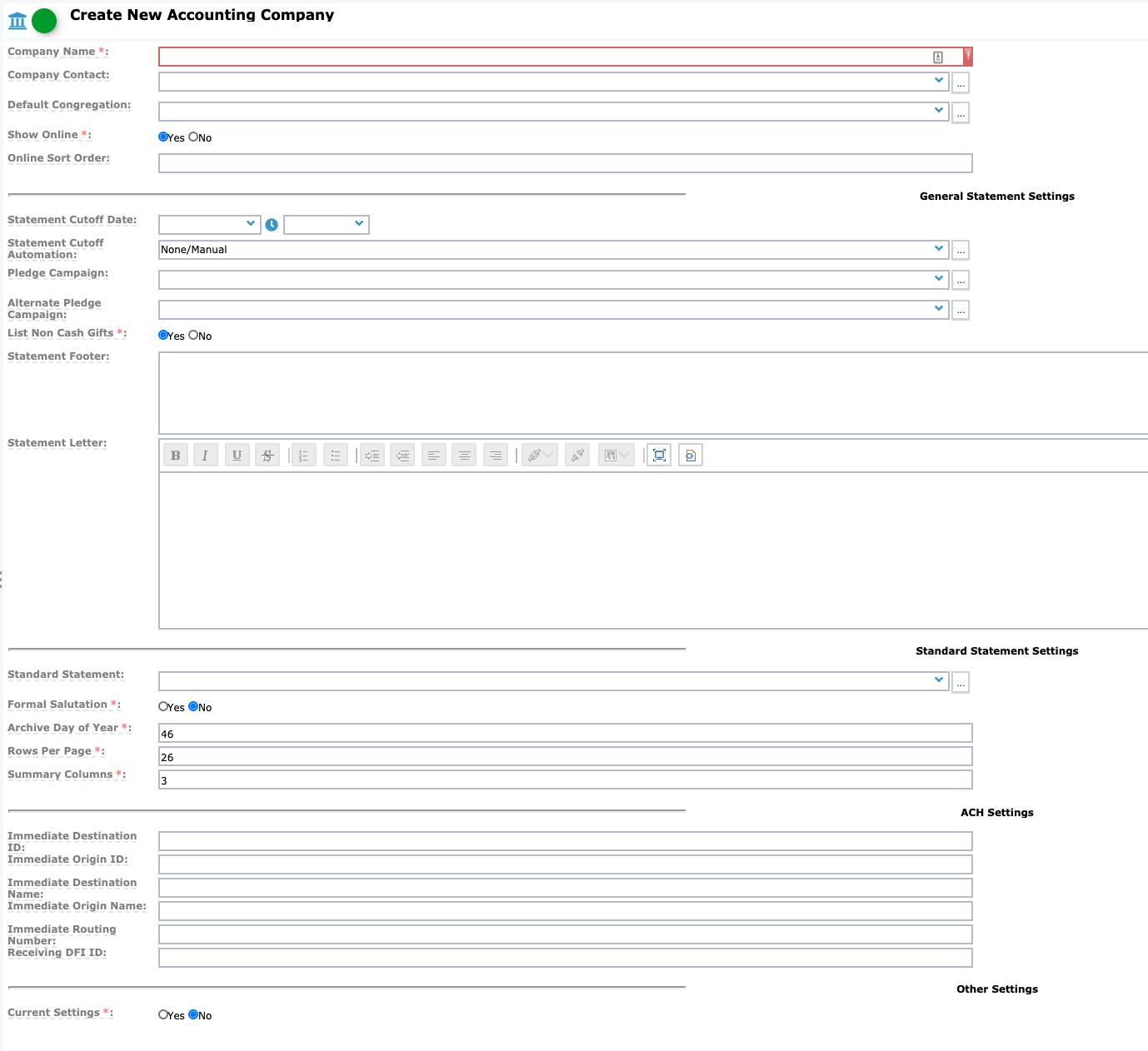Select Yes for Show Online
The image size is (1148, 1051).
(163, 137)
